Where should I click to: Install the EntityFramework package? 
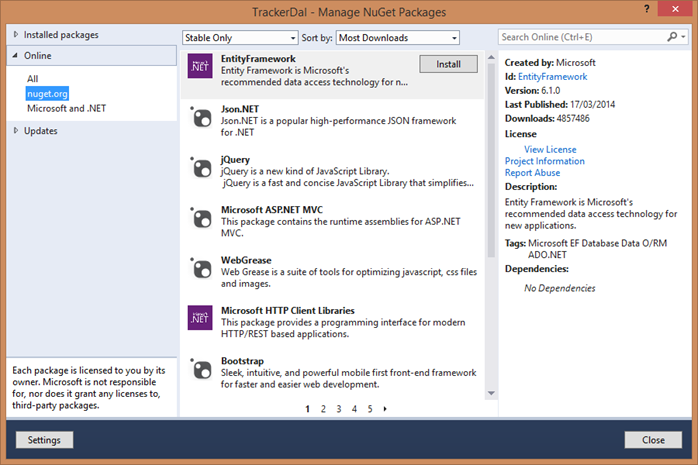[448, 64]
